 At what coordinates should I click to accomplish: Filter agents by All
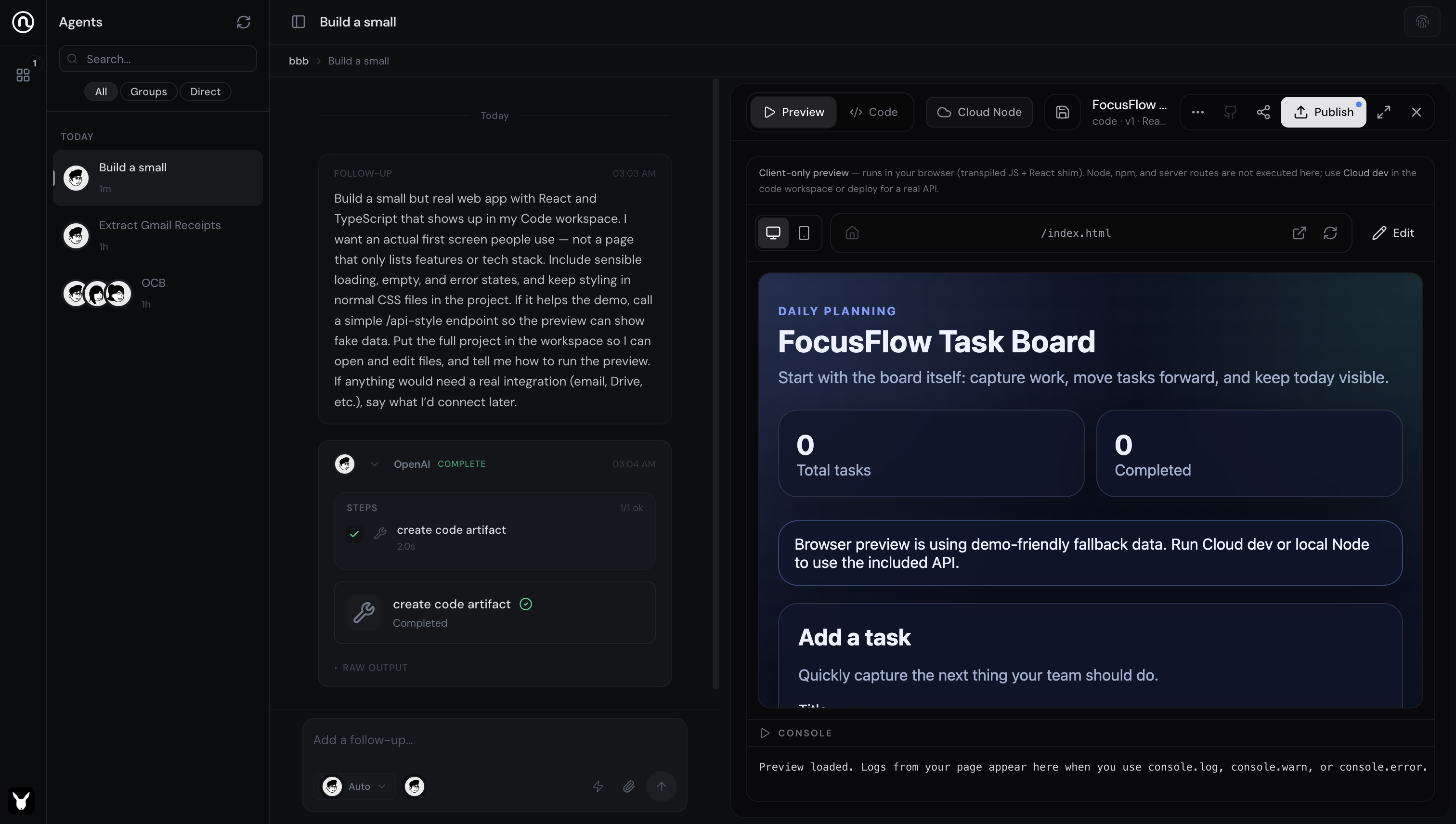click(101, 91)
